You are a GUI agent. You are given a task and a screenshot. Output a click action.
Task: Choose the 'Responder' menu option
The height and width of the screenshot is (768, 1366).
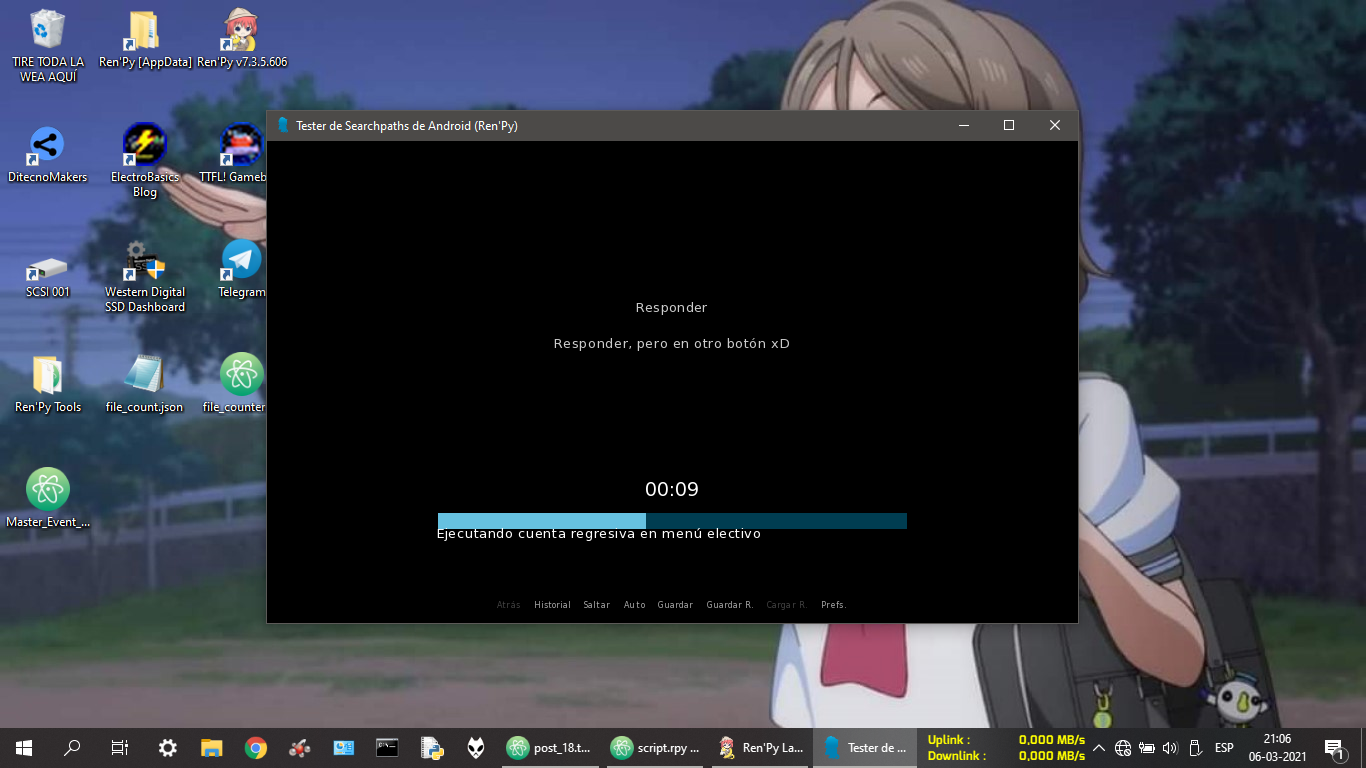point(671,308)
